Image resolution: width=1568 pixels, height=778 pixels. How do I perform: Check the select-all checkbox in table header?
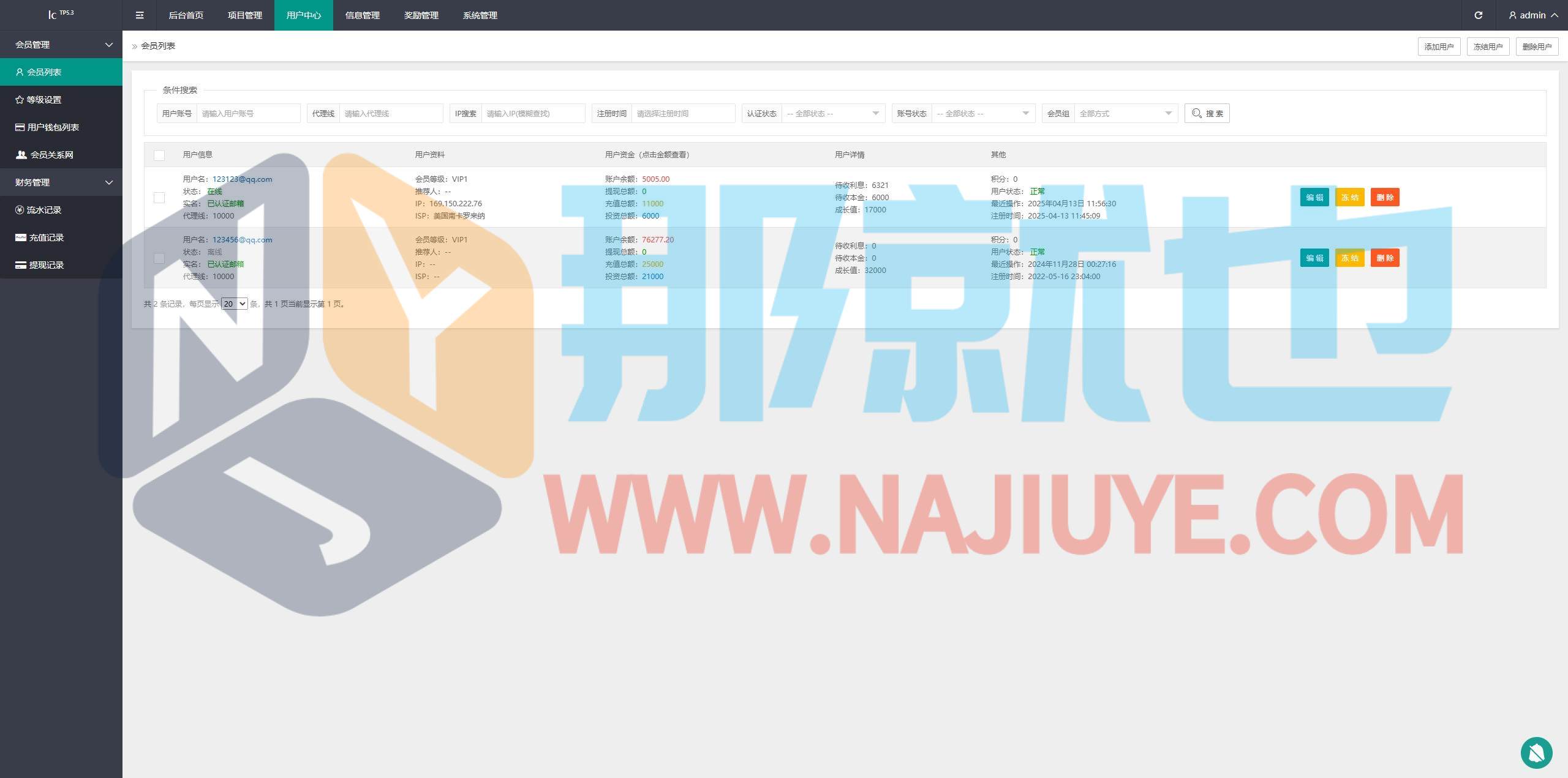pos(159,155)
